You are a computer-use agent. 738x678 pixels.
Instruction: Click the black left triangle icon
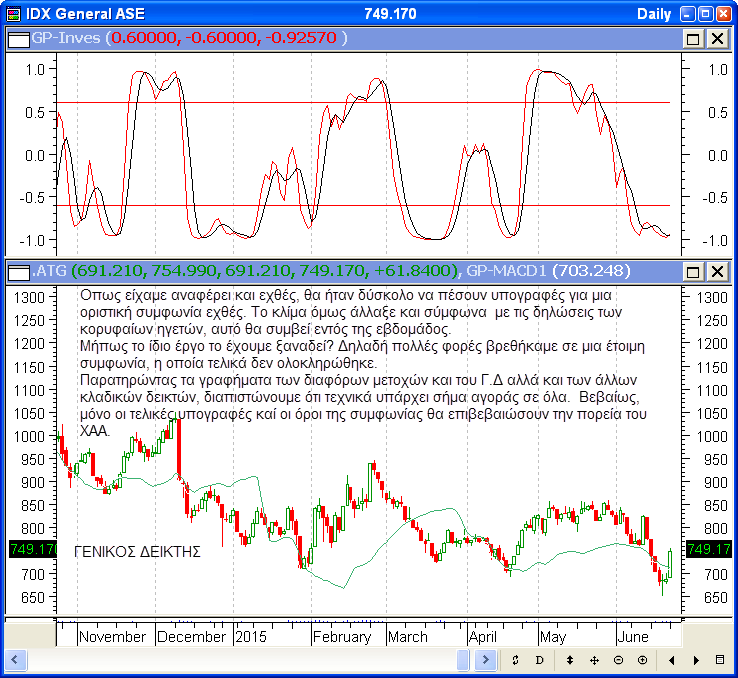672,661
